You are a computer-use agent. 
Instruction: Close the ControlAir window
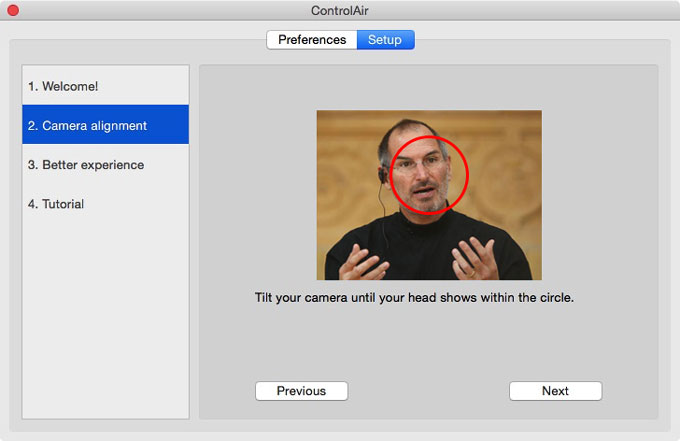tap(13, 10)
